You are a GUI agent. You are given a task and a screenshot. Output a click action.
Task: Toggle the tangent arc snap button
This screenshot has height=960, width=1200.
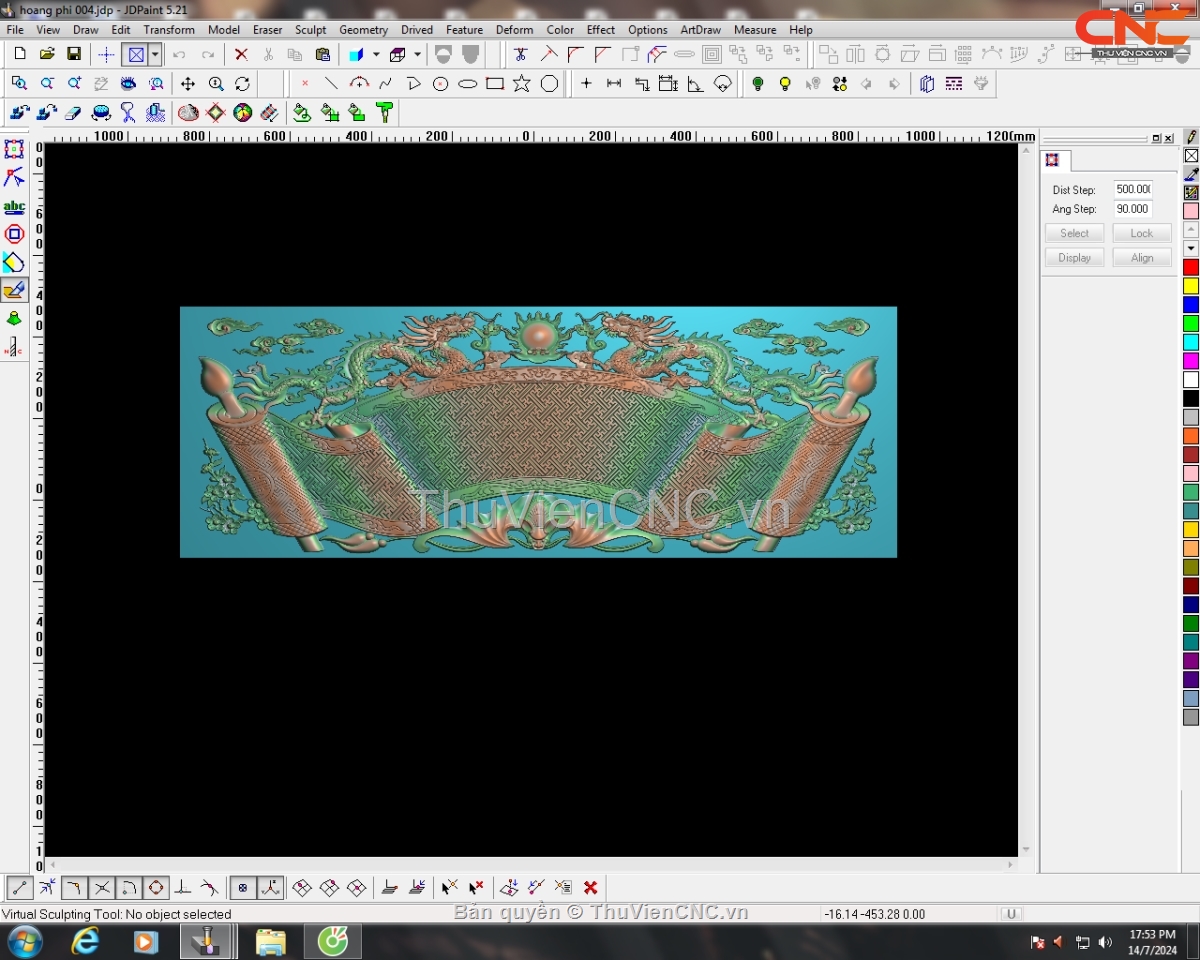click(x=128, y=887)
